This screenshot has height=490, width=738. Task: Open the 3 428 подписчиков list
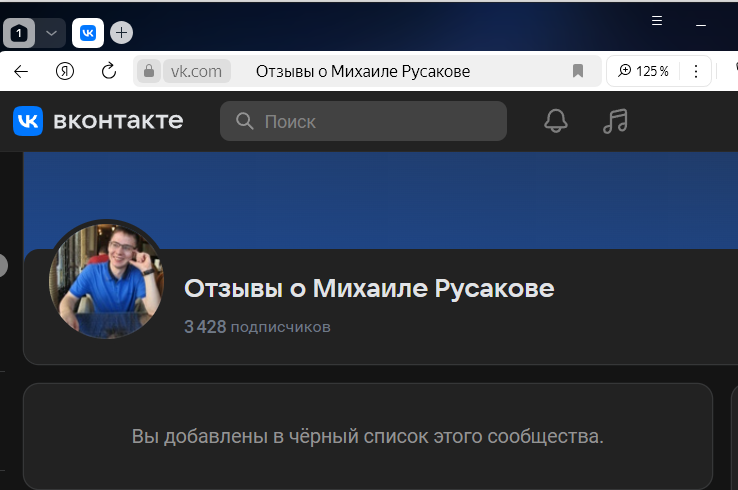(257, 327)
